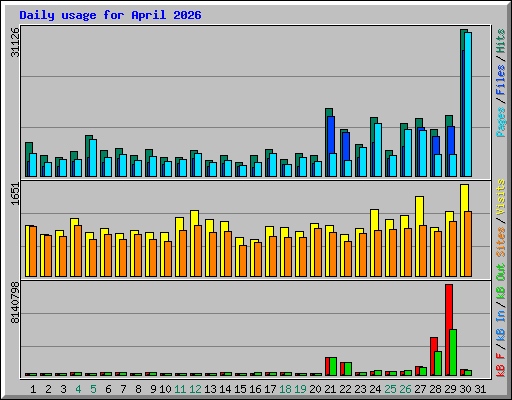Click the green kB Out bar for day 21
The image size is (512, 400).
pos(333,366)
